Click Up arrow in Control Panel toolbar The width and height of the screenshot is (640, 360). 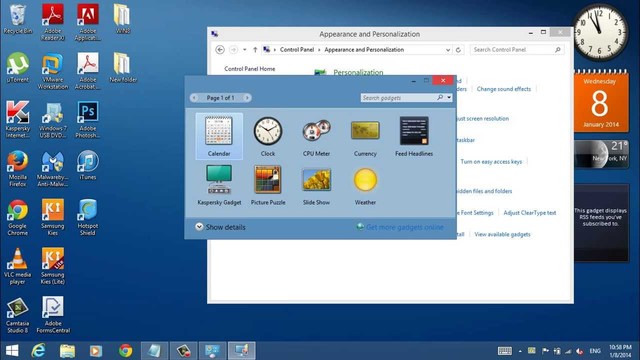(255, 50)
